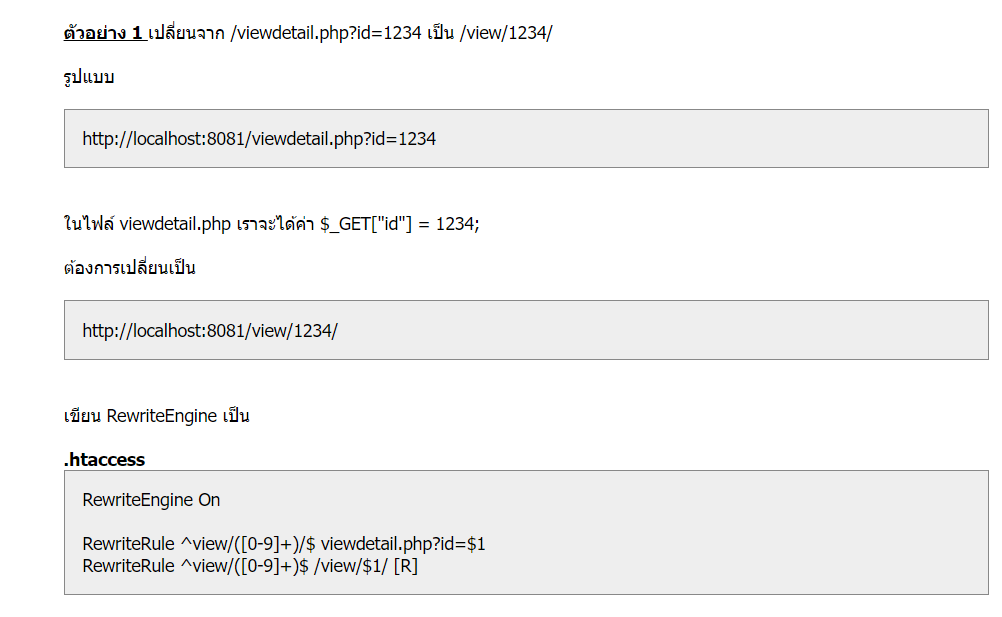Screen dimensions: 1002x617
Task: Click /view/1234/ in the top heading line
Action: pos(505,33)
